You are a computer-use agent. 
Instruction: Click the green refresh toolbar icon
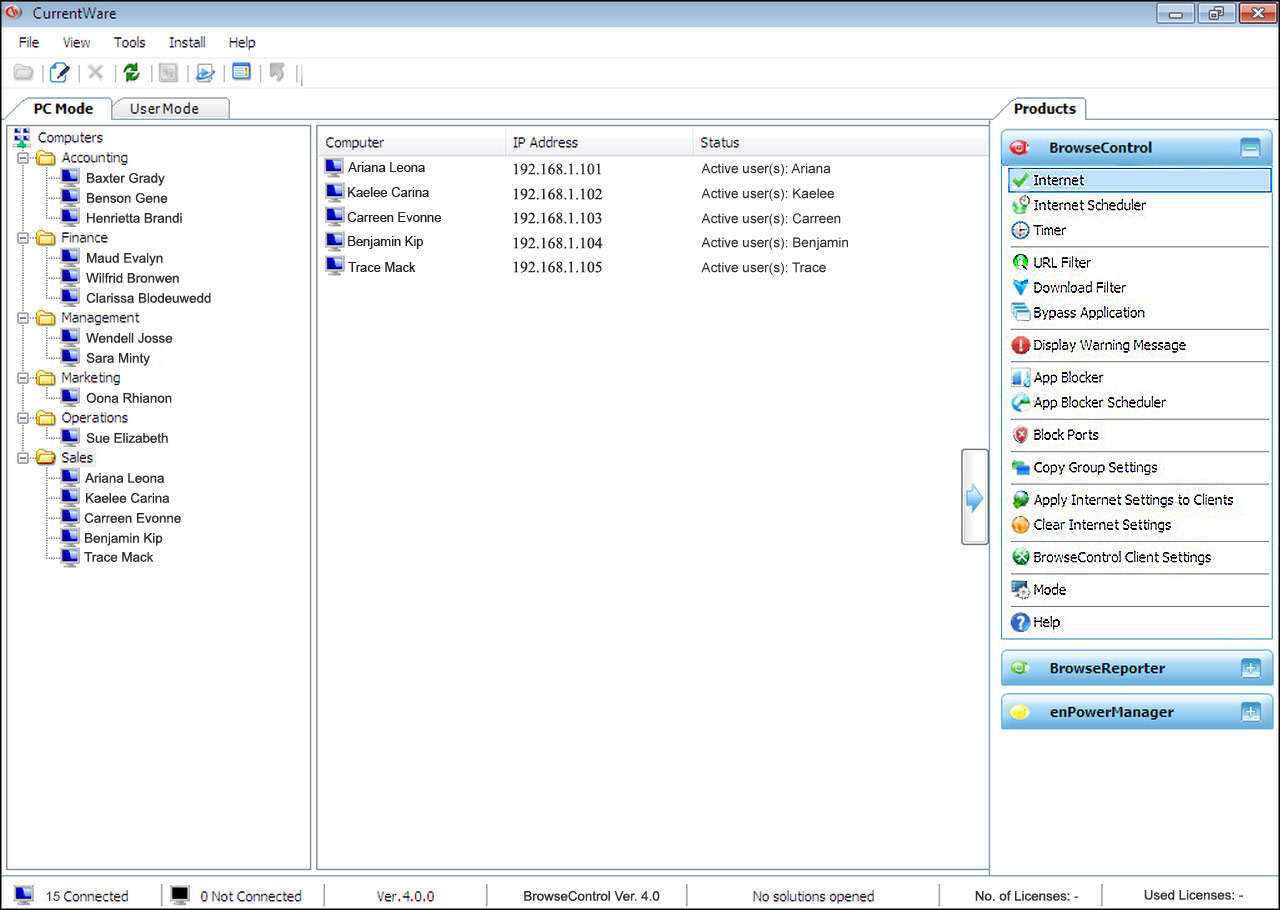tap(131, 72)
